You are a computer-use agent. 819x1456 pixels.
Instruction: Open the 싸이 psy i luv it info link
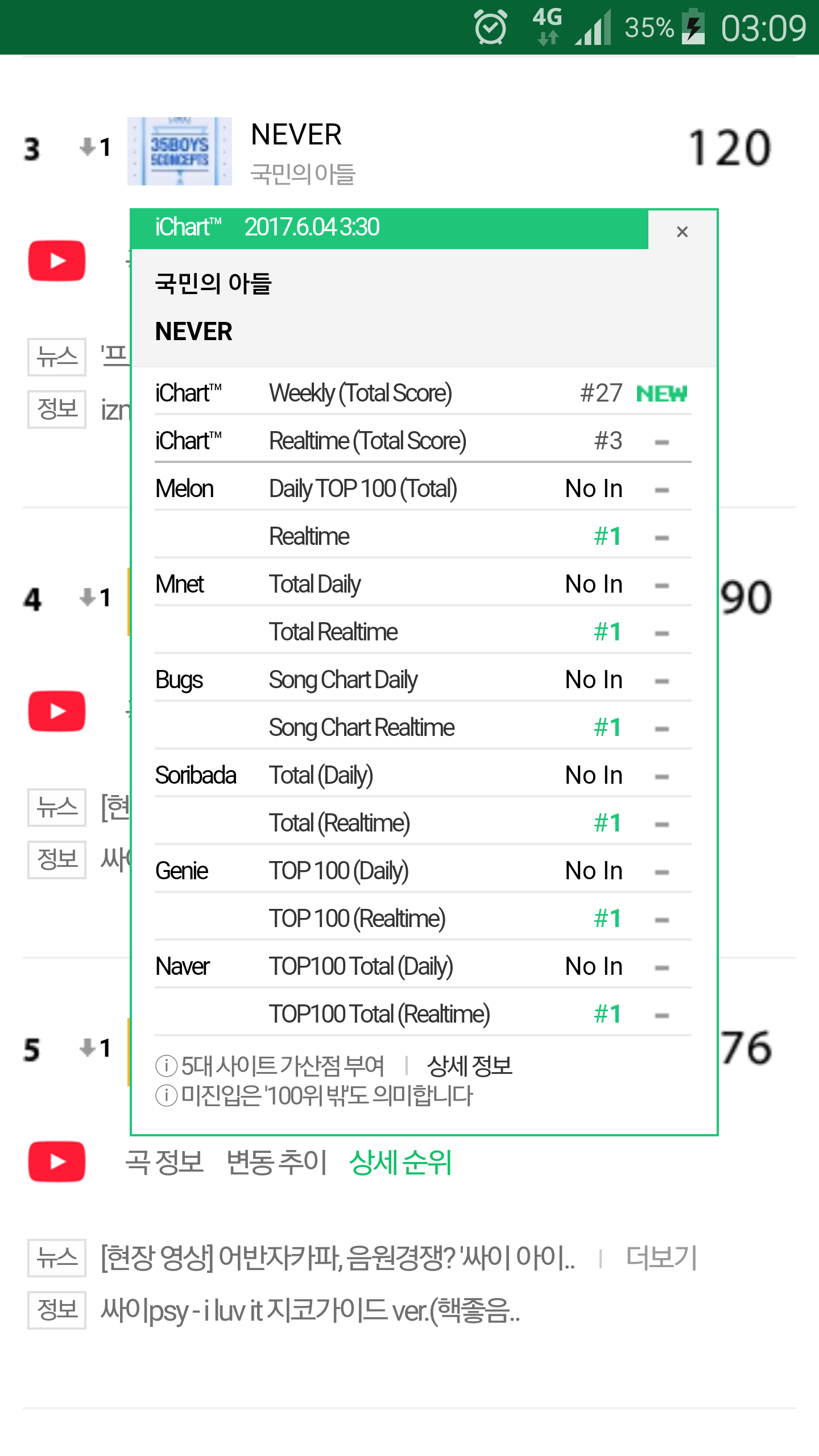(310, 1310)
